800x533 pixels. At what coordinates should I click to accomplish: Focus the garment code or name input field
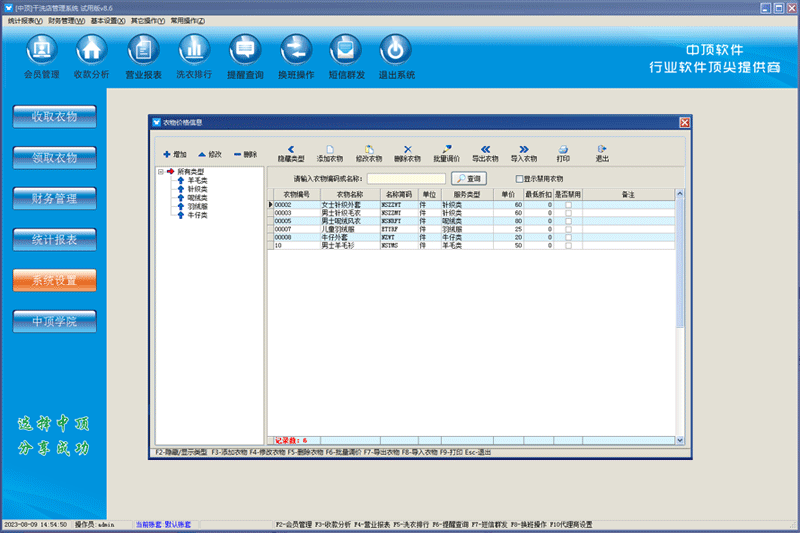(406, 179)
